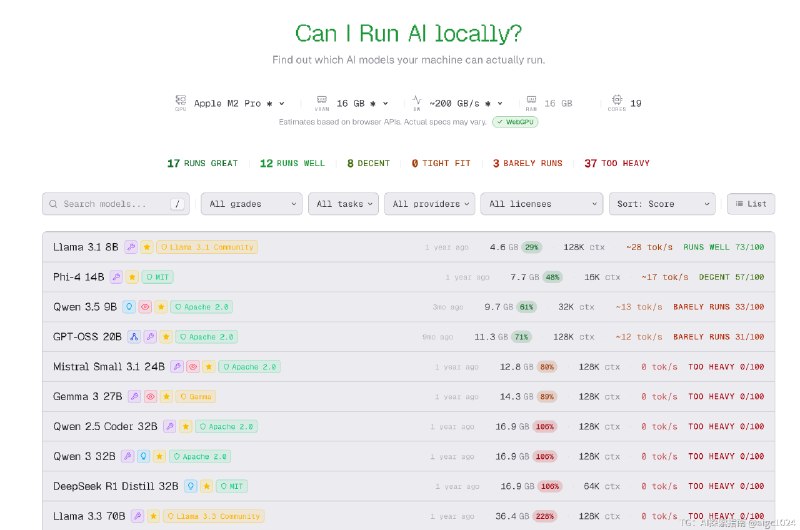Screen dimensions: 800x530
Task: Open the Llama 3.1 8B model name
Action: (86, 247)
